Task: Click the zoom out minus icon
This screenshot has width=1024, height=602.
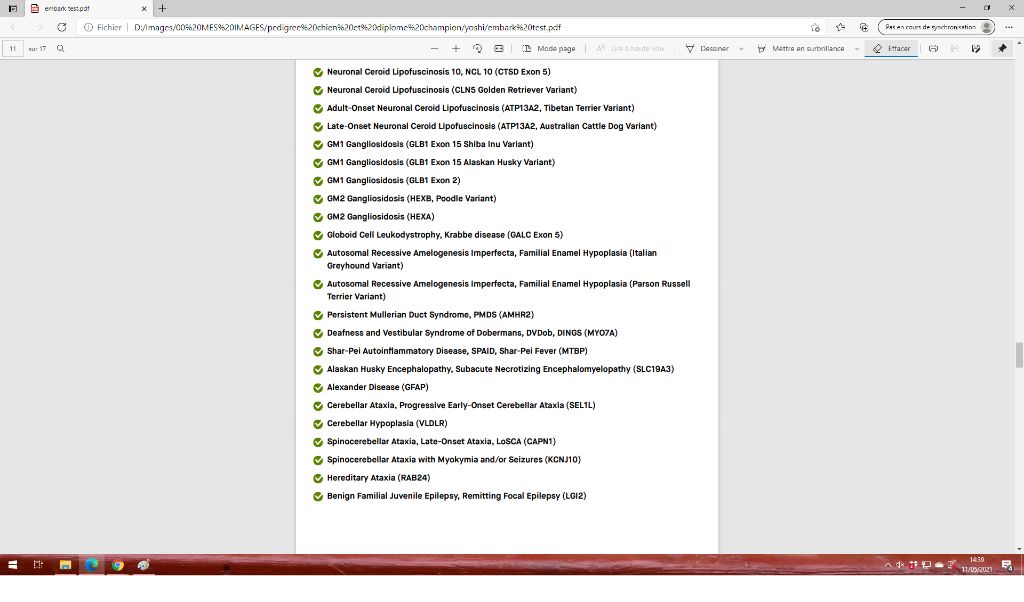Action: click(x=435, y=48)
